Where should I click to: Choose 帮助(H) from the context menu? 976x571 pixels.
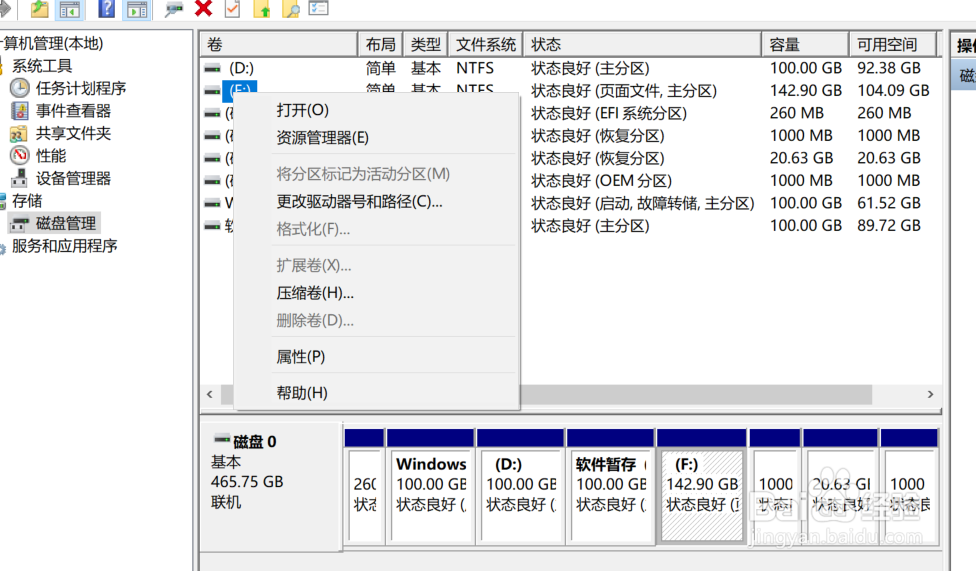pos(302,393)
